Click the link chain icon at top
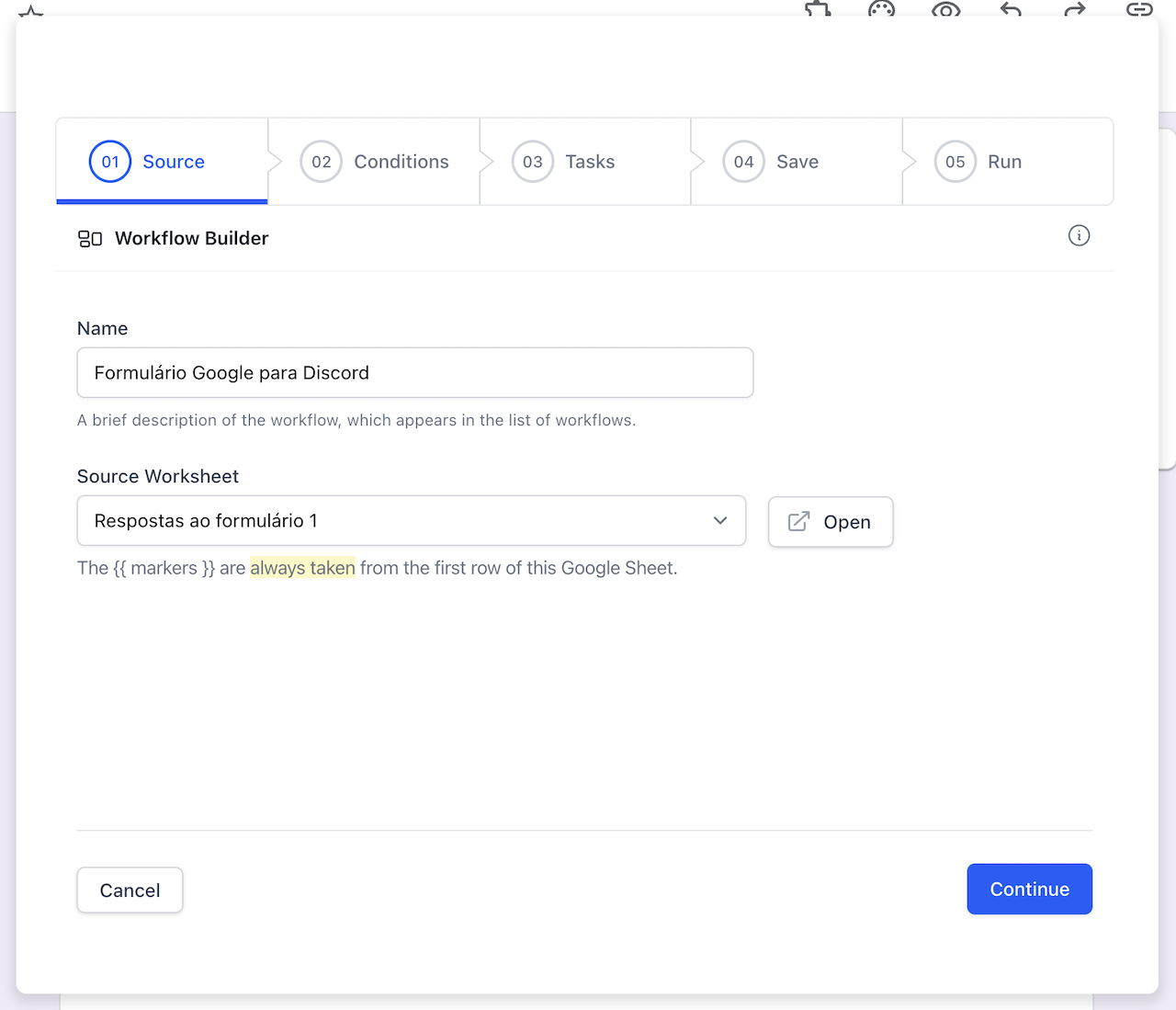 tap(1139, 9)
